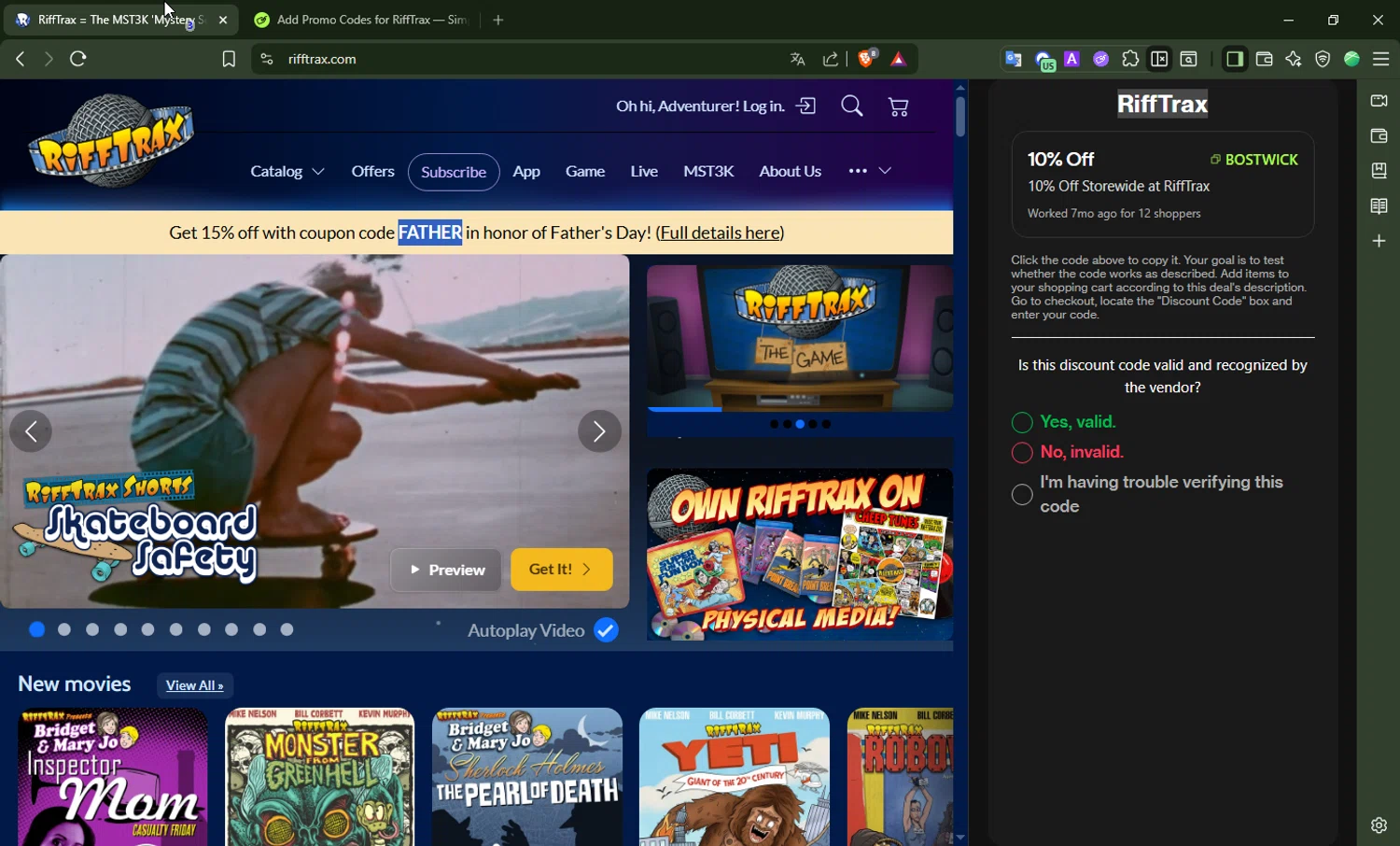Screen dimensions: 1400x846
Task: Open the App nav item
Action: (526, 171)
